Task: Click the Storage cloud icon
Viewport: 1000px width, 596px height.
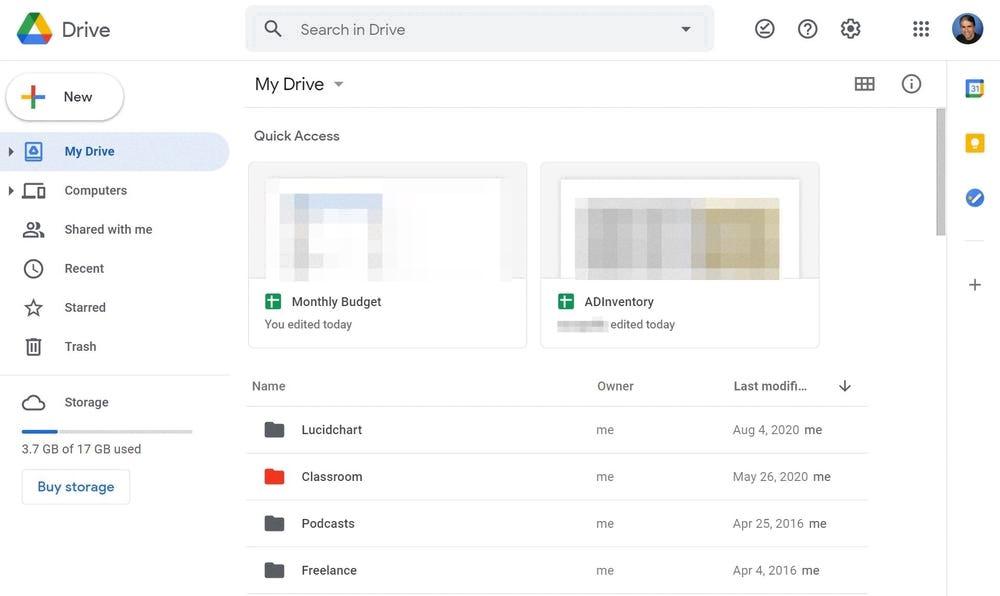Action: point(33,403)
